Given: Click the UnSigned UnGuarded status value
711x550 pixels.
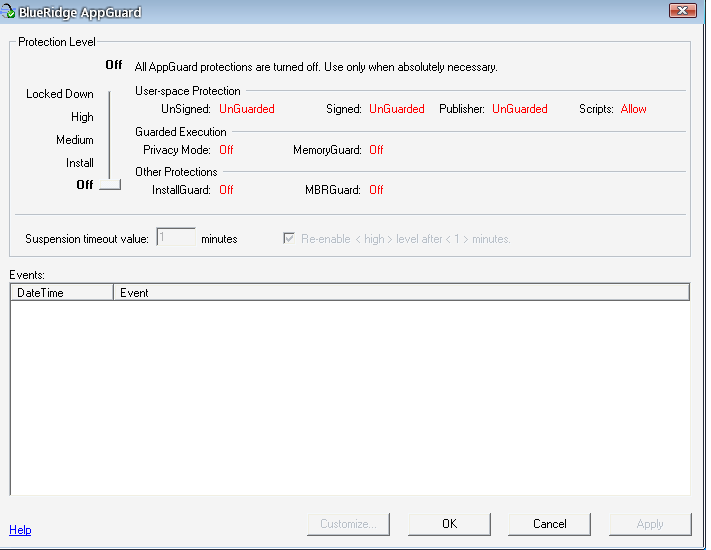Looking at the screenshot, I should click(247, 109).
